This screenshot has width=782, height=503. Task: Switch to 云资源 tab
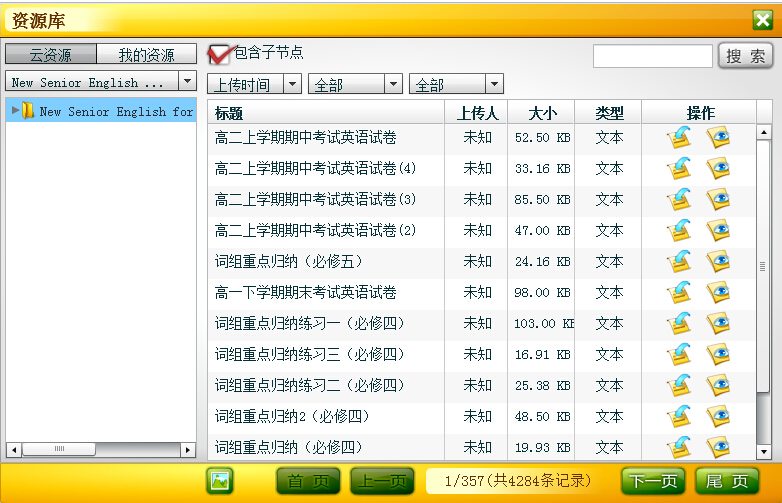click(x=51, y=55)
